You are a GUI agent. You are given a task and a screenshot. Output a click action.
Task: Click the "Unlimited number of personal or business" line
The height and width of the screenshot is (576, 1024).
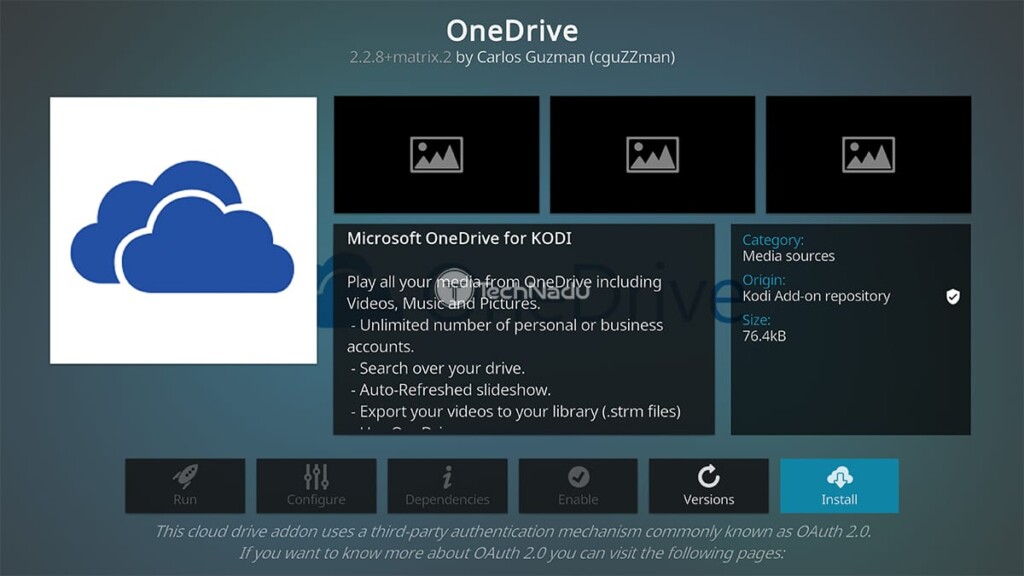coord(507,325)
